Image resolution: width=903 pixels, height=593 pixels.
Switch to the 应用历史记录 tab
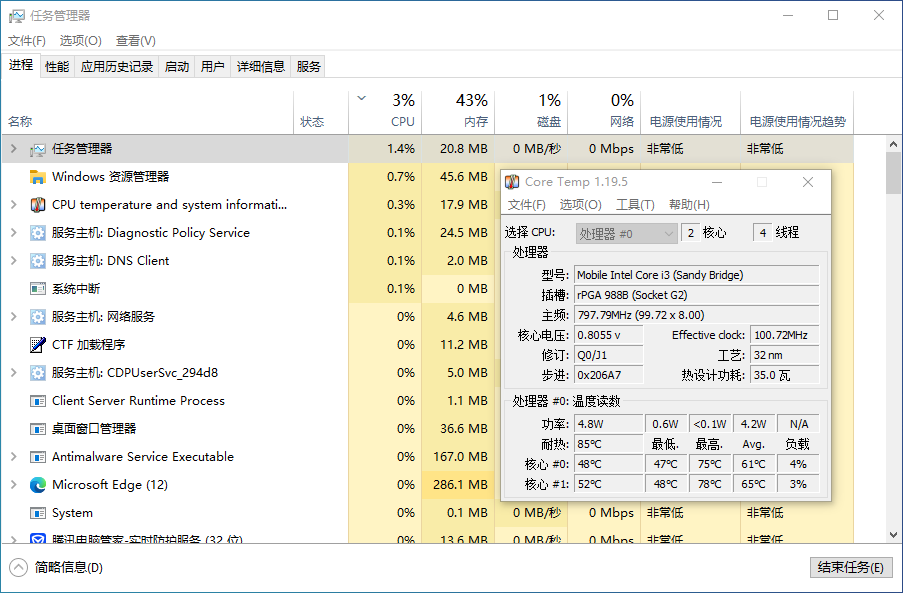click(117, 67)
